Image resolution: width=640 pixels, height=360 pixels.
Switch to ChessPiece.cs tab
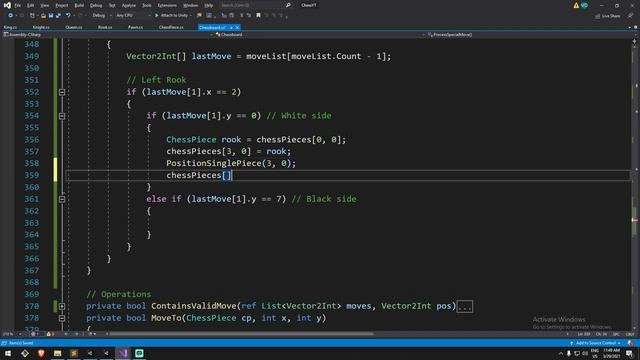point(171,27)
